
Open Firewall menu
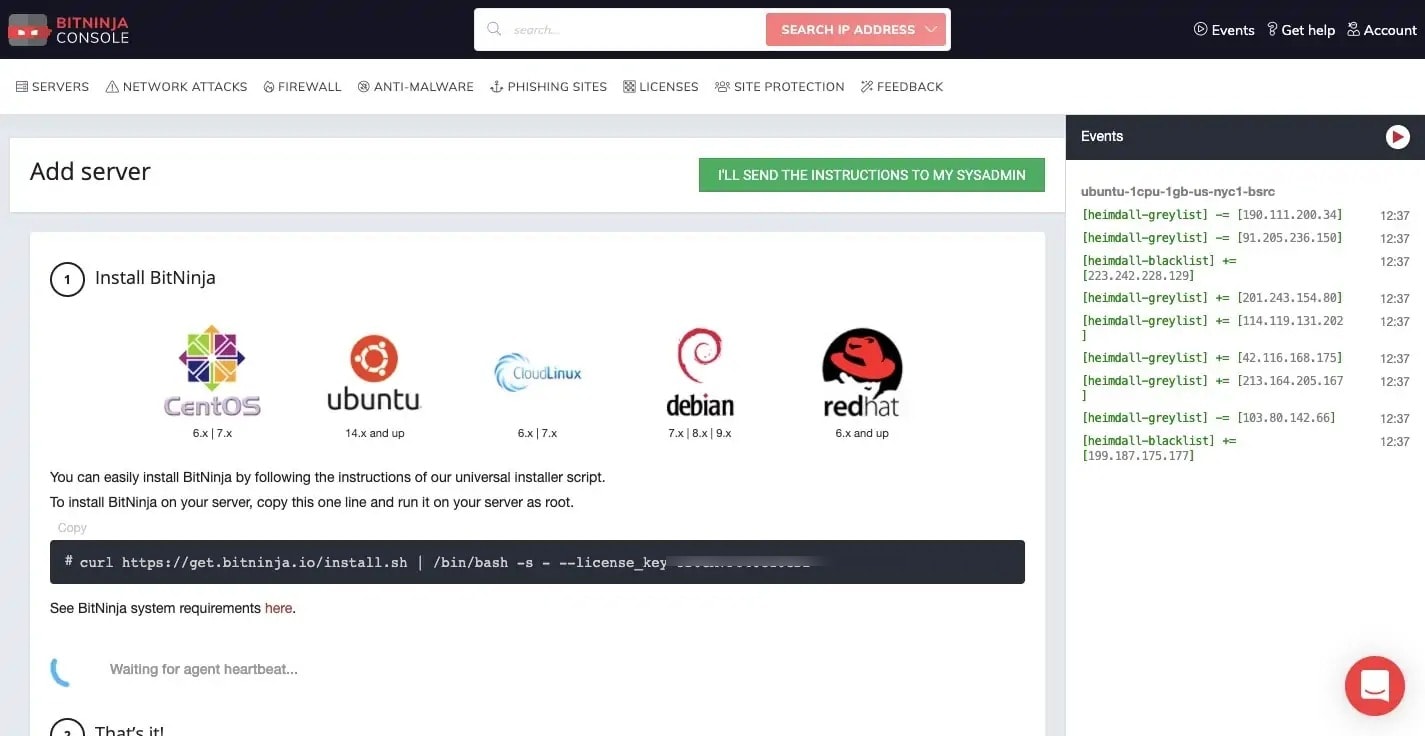tap(302, 87)
